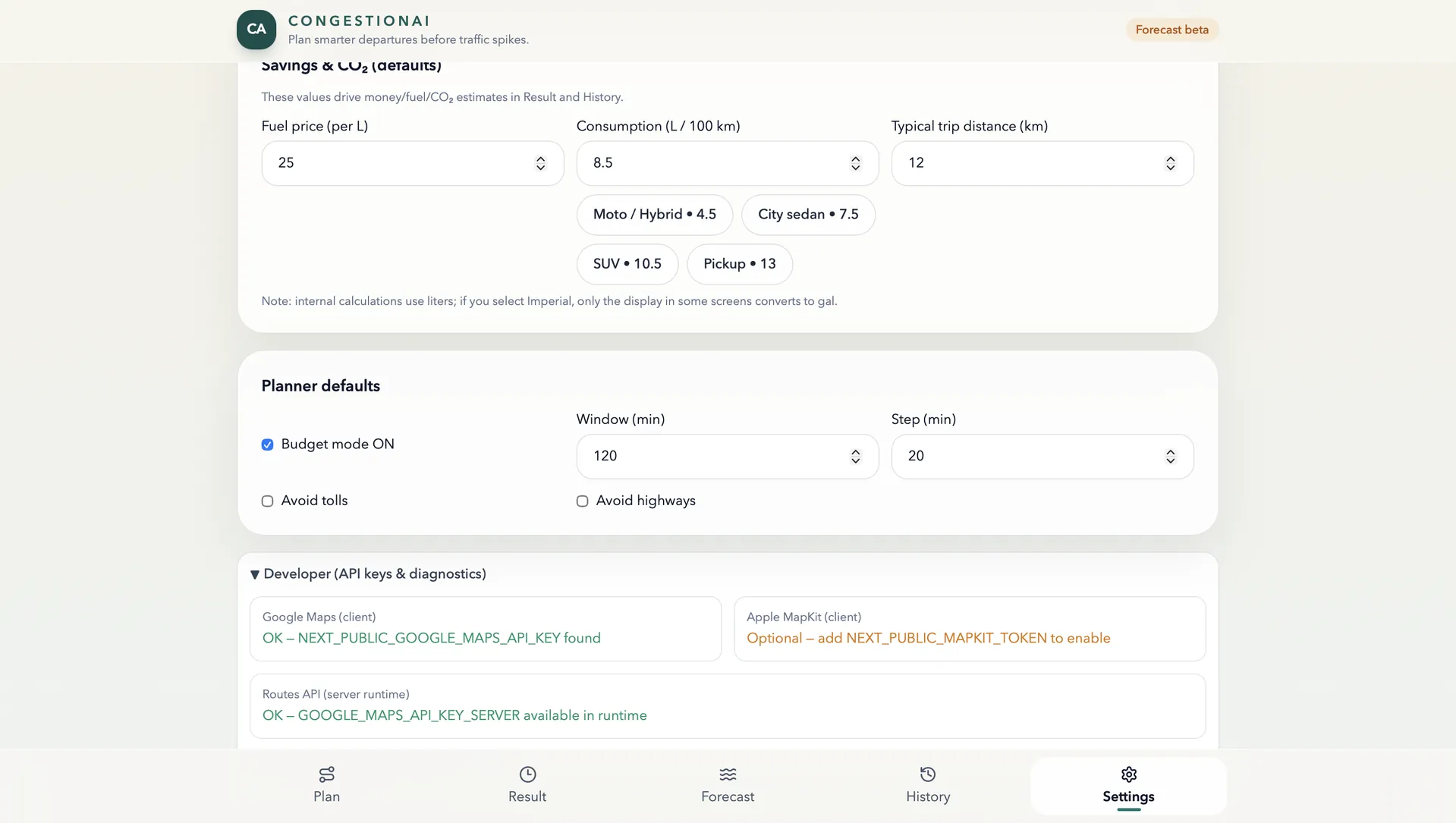Focus the Window field showing 120
1456x823 pixels.
click(x=728, y=456)
